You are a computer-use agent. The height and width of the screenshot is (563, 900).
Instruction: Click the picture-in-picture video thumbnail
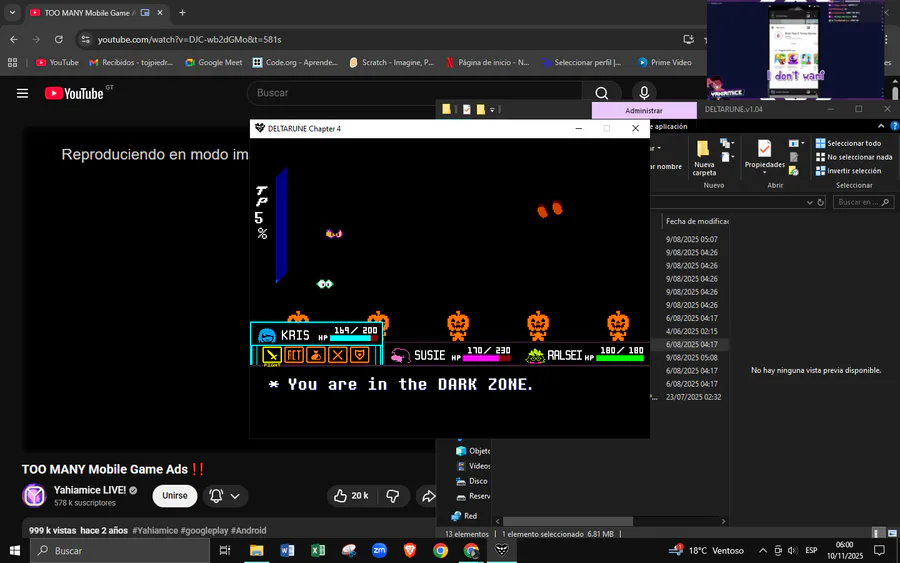tap(795, 50)
